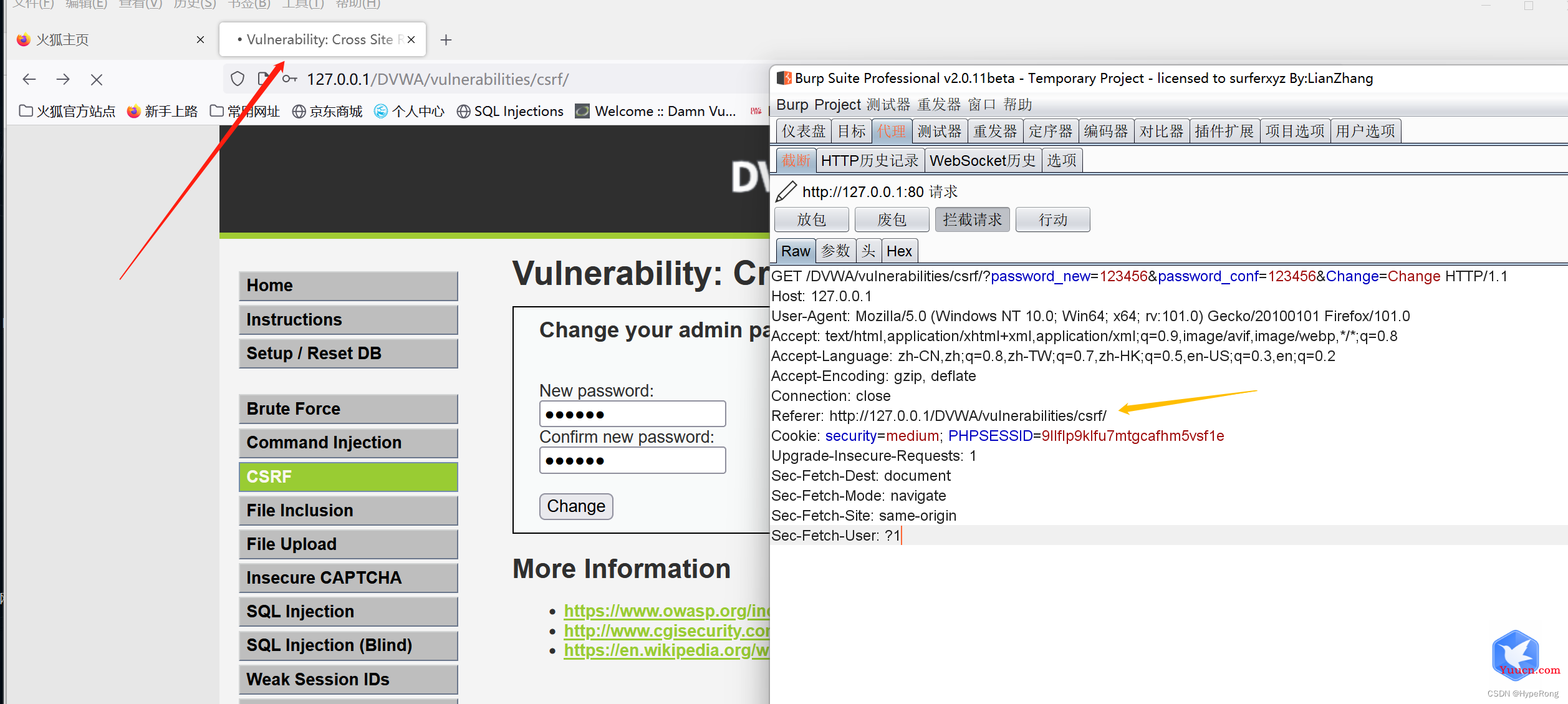Open 新手上路 bookmark

162,111
